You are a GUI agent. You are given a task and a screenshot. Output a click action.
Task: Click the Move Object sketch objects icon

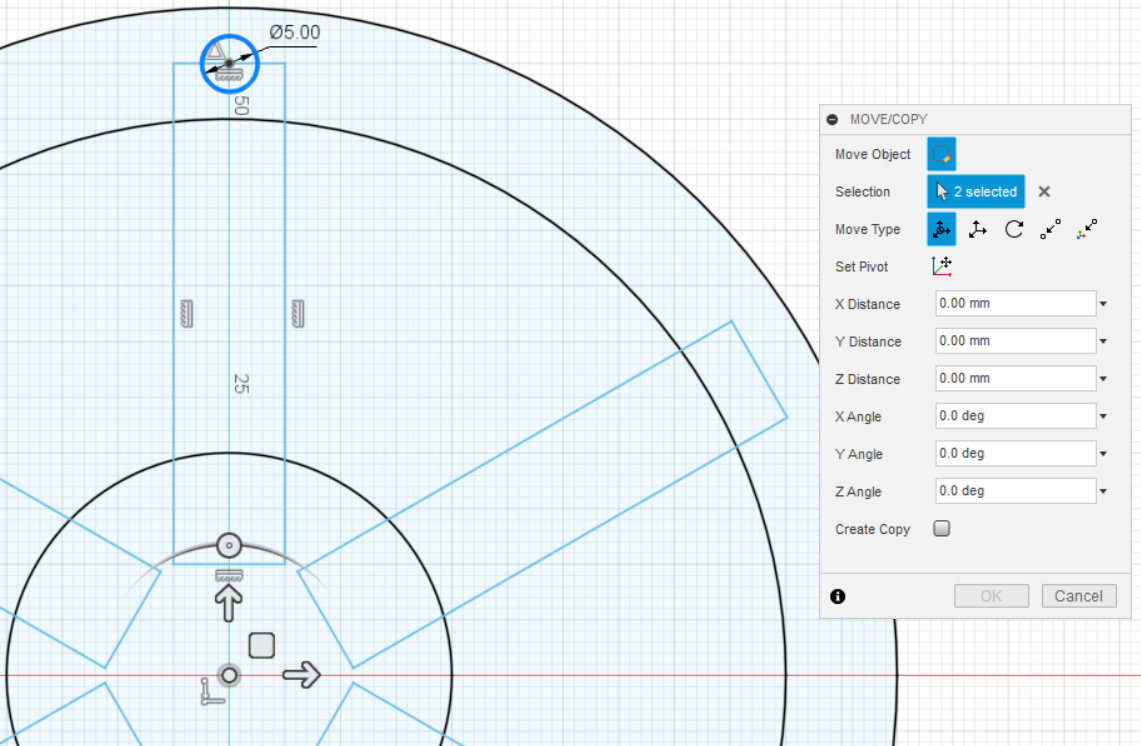tap(941, 154)
